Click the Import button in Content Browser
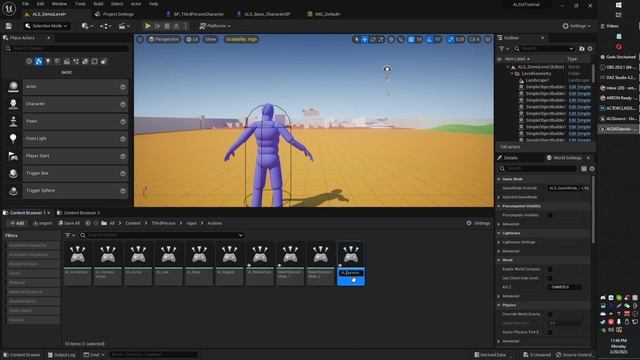This screenshot has height=360, width=640. coord(42,223)
